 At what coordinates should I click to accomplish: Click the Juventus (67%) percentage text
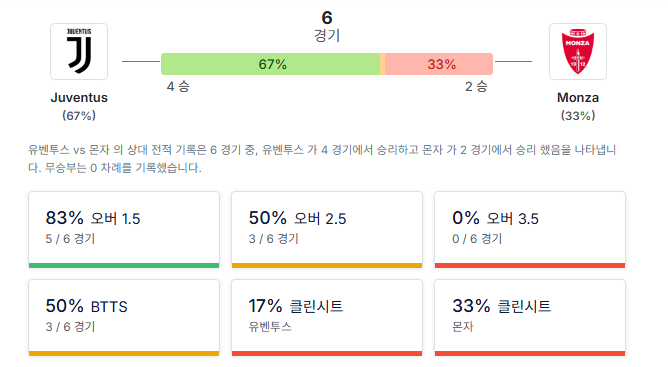(x=79, y=116)
